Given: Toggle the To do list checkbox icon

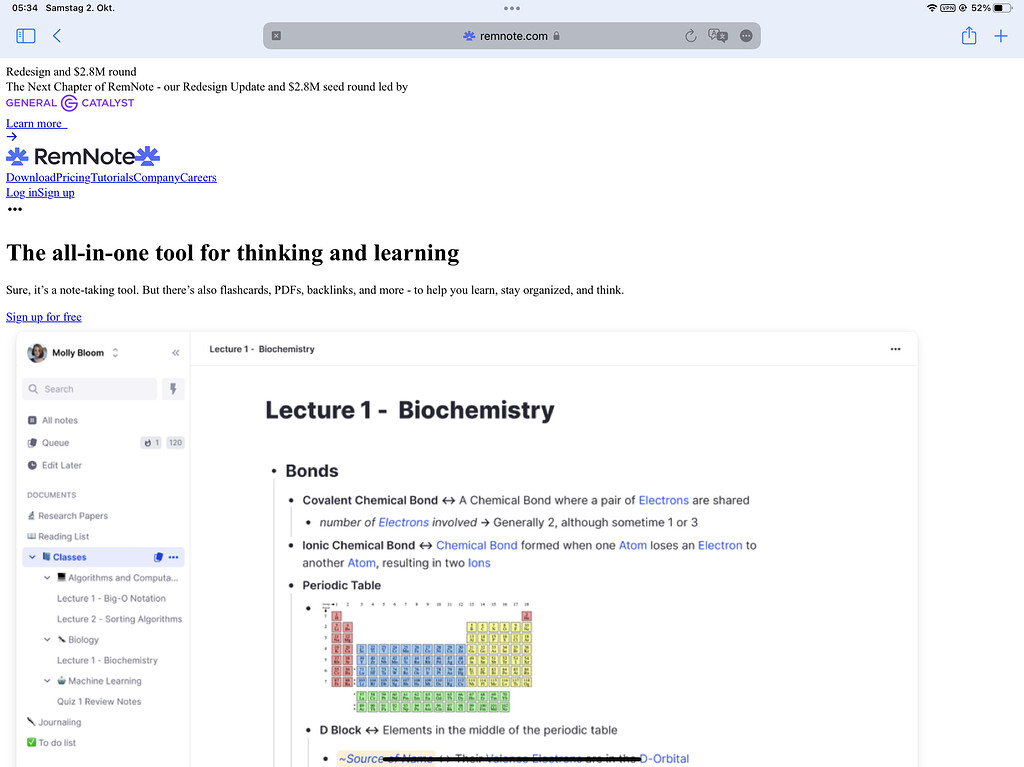Looking at the screenshot, I should tap(34, 742).
